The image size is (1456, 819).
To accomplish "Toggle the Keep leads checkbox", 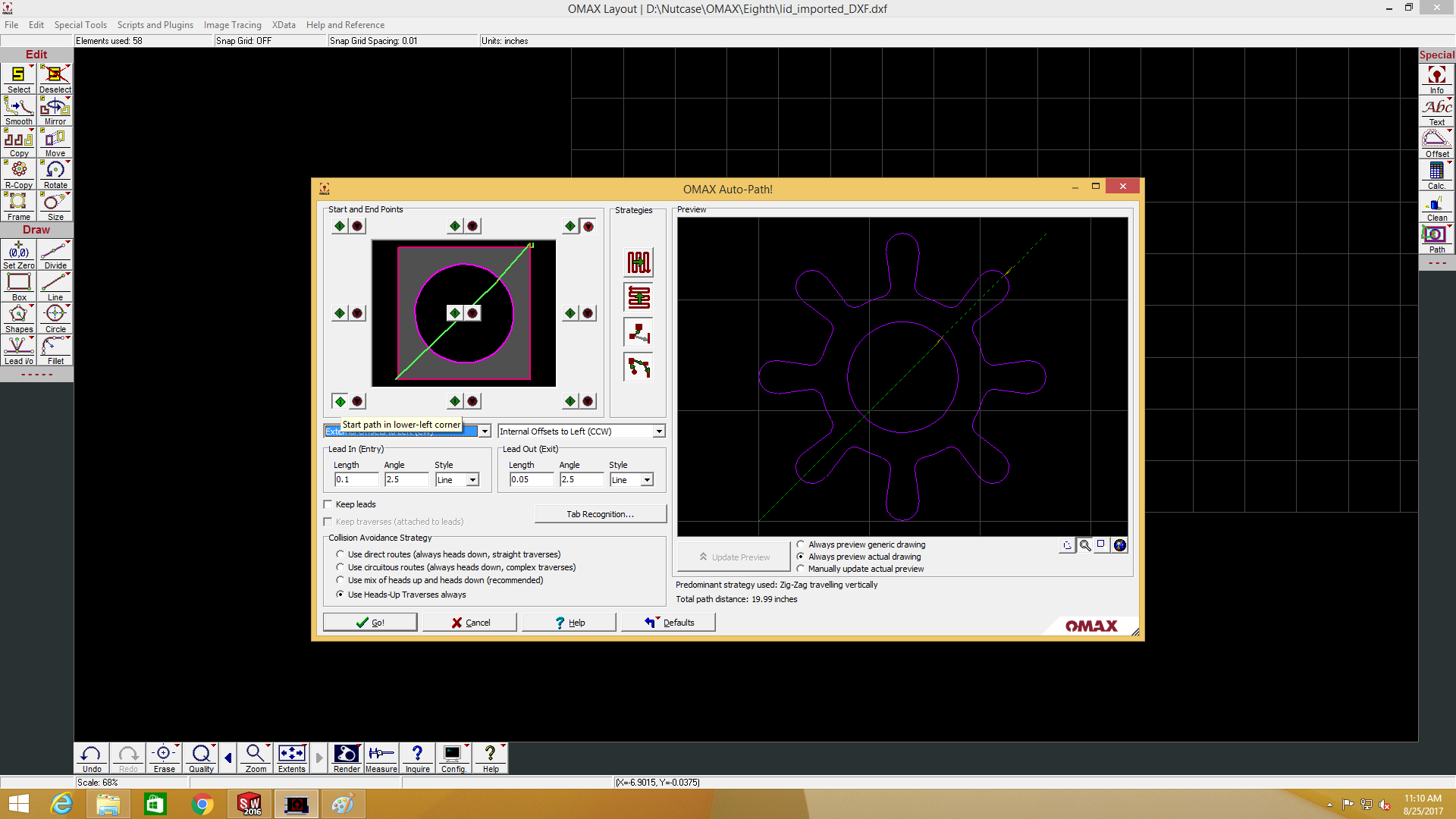I will click(x=328, y=504).
